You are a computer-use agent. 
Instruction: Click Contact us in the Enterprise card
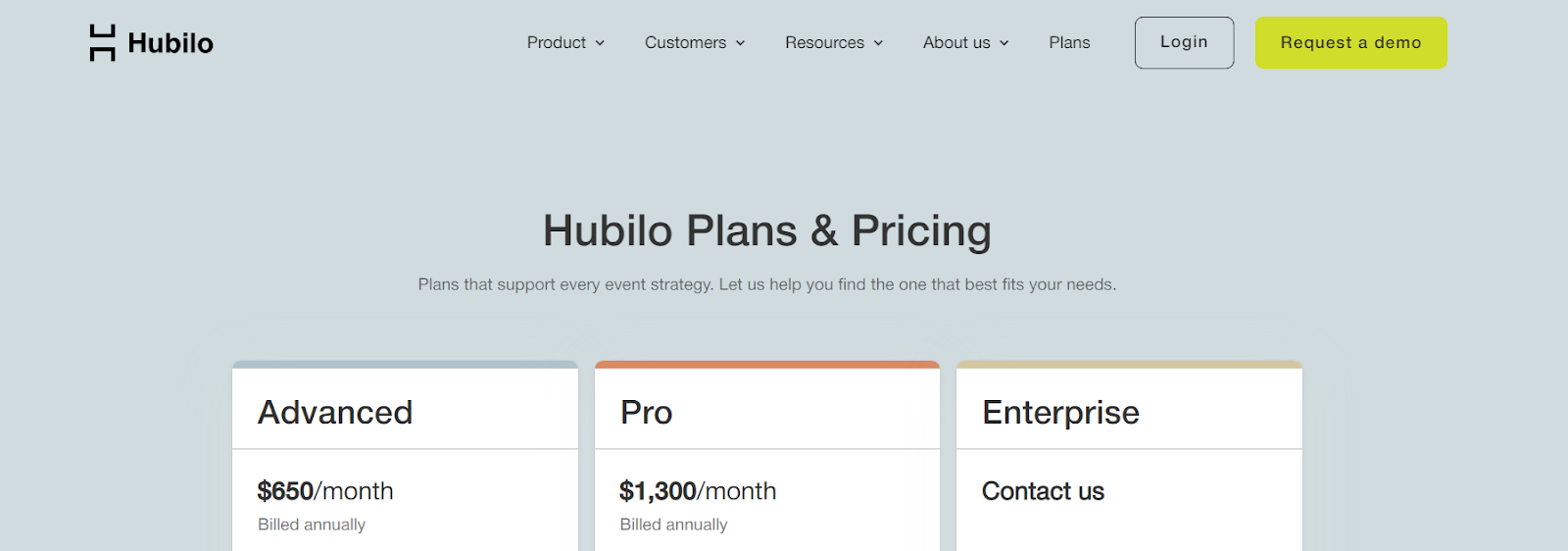[x=1043, y=491]
